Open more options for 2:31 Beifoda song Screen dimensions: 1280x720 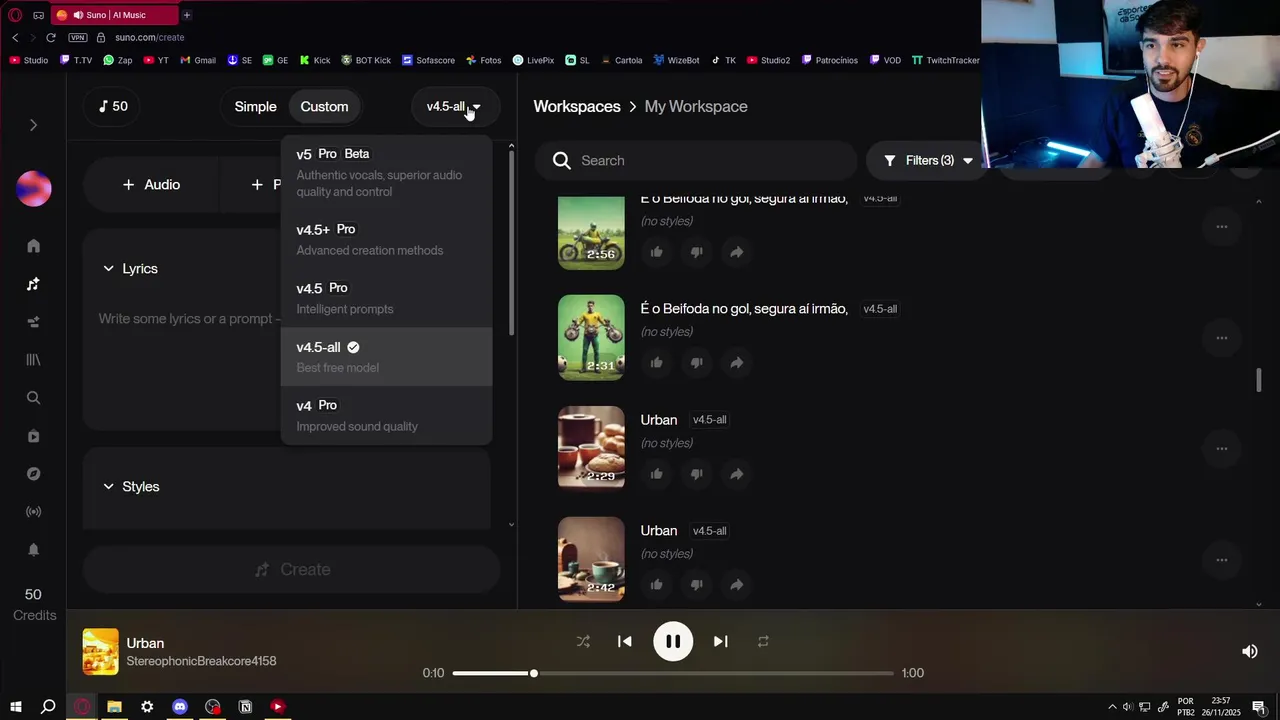point(1221,338)
